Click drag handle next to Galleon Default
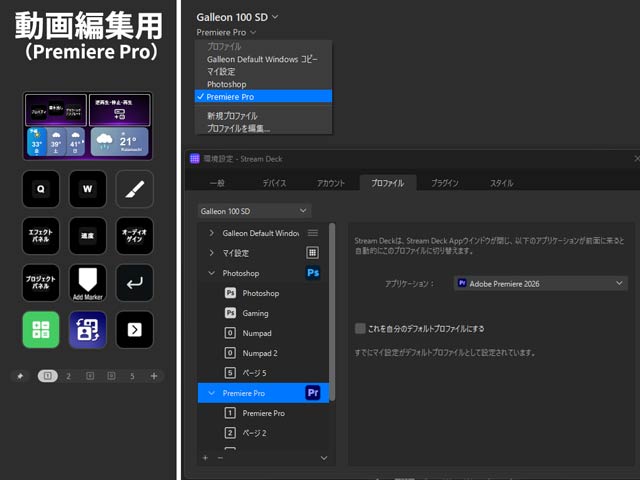 click(x=313, y=233)
